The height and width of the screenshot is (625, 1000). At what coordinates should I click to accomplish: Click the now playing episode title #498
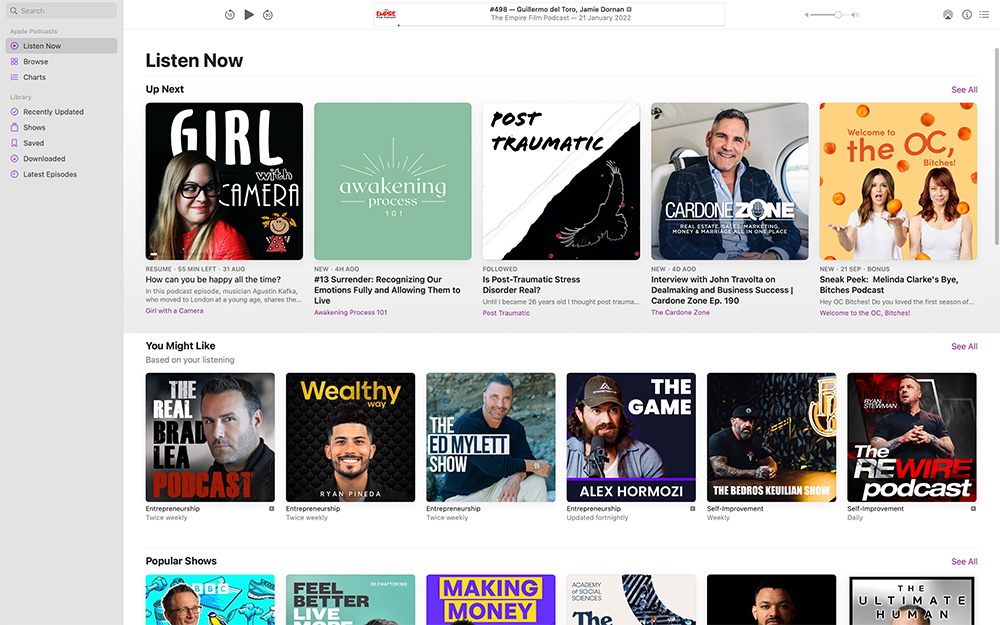click(x=557, y=9)
